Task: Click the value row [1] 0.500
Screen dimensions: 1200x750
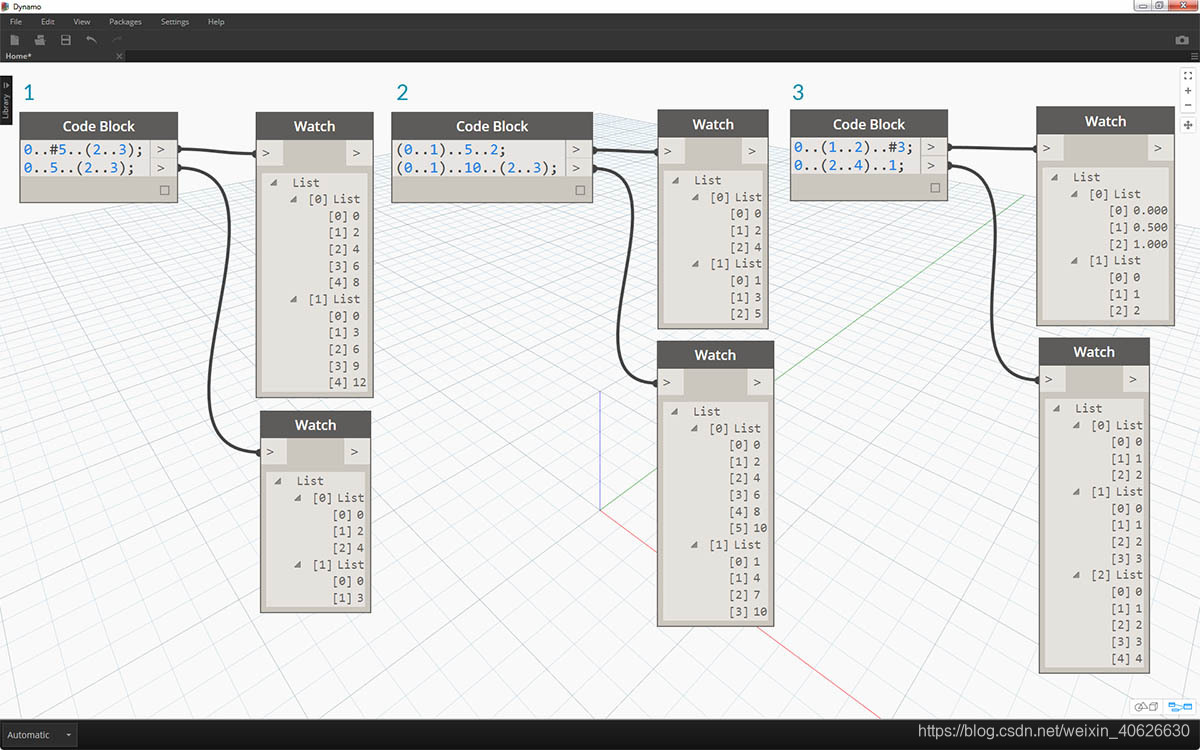Action: pos(1140,227)
